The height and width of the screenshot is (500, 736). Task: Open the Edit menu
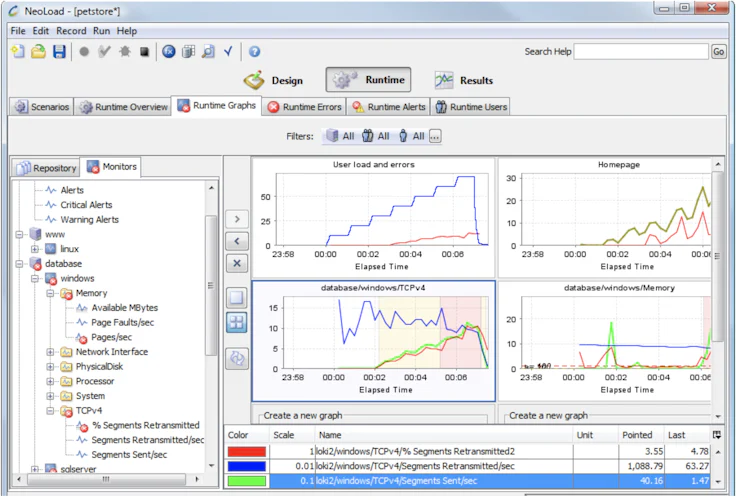[x=40, y=31]
